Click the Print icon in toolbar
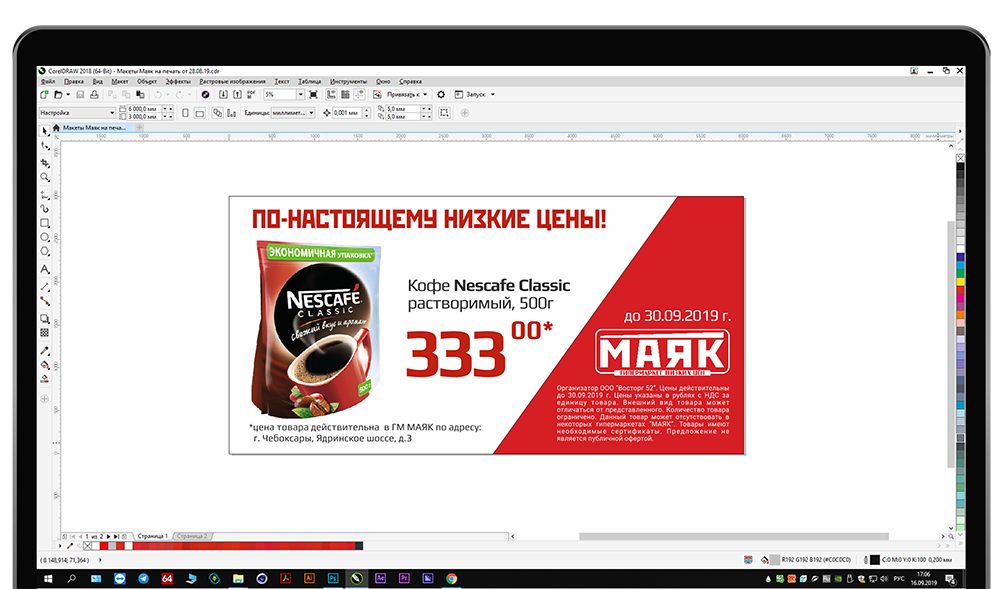Image resolution: width=1000 pixels, height=589 pixels. coord(94,94)
